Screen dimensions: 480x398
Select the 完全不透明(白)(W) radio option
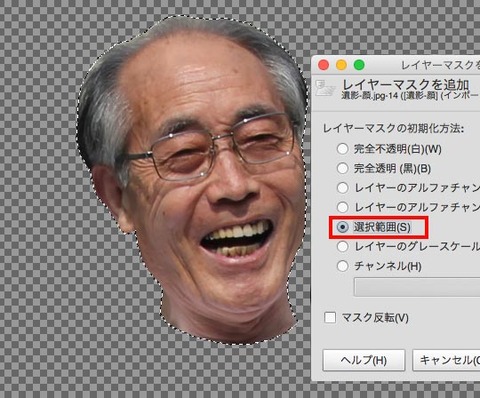pyautogui.click(x=343, y=149)
